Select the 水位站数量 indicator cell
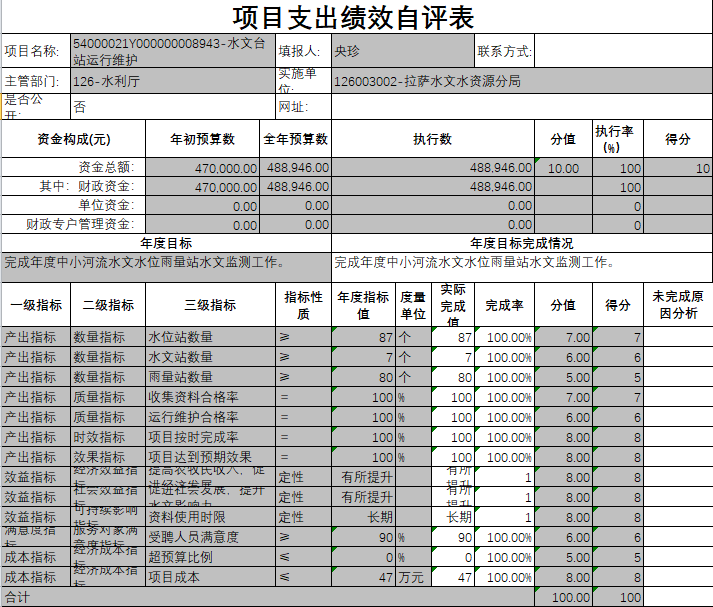This screenshot has width=713, height=607. [211, 337]
